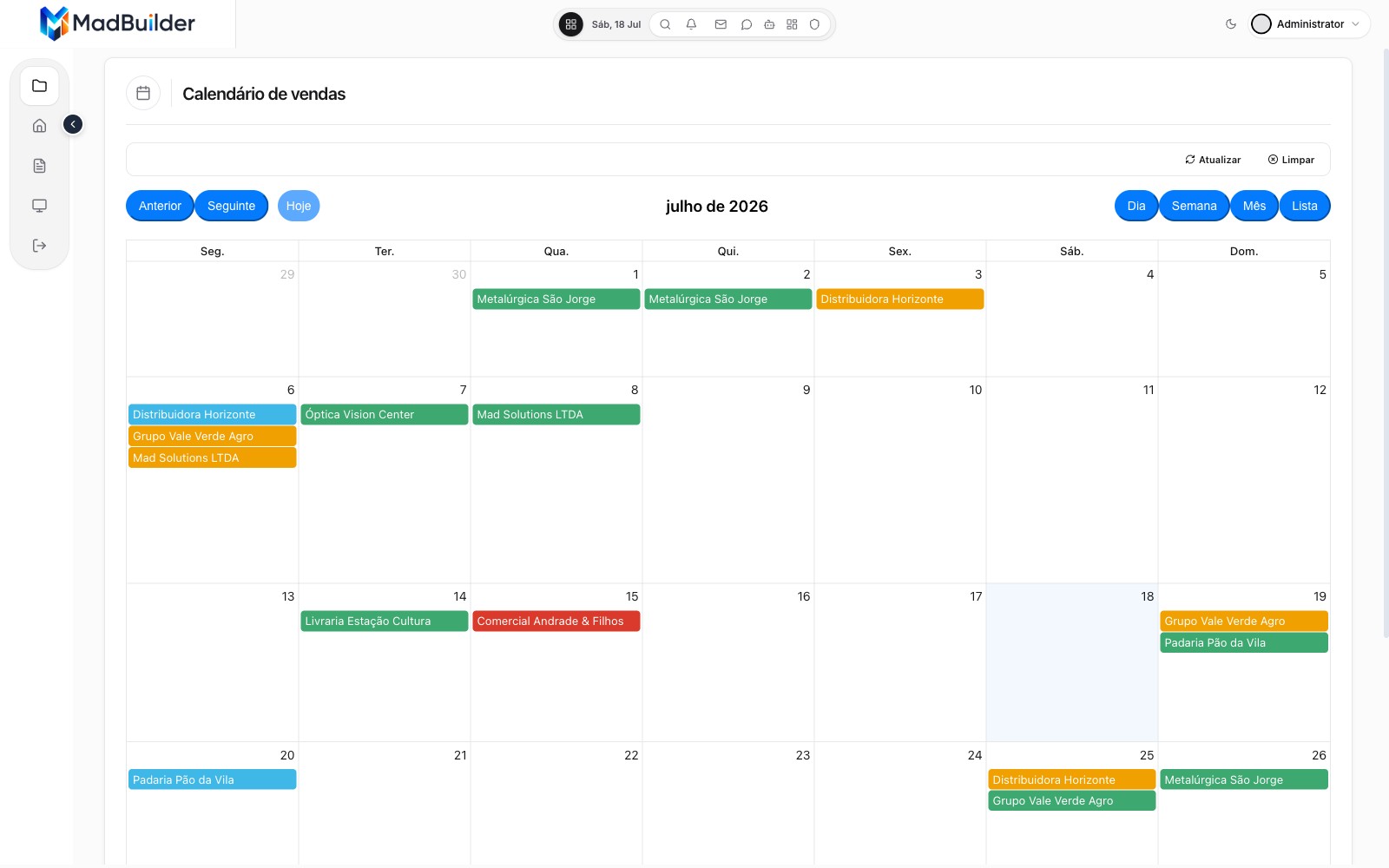Screen dimensions: 1389x868
Task: Open Padaria Pão da Vila event on July 19
Action: tap(1243, 642)
